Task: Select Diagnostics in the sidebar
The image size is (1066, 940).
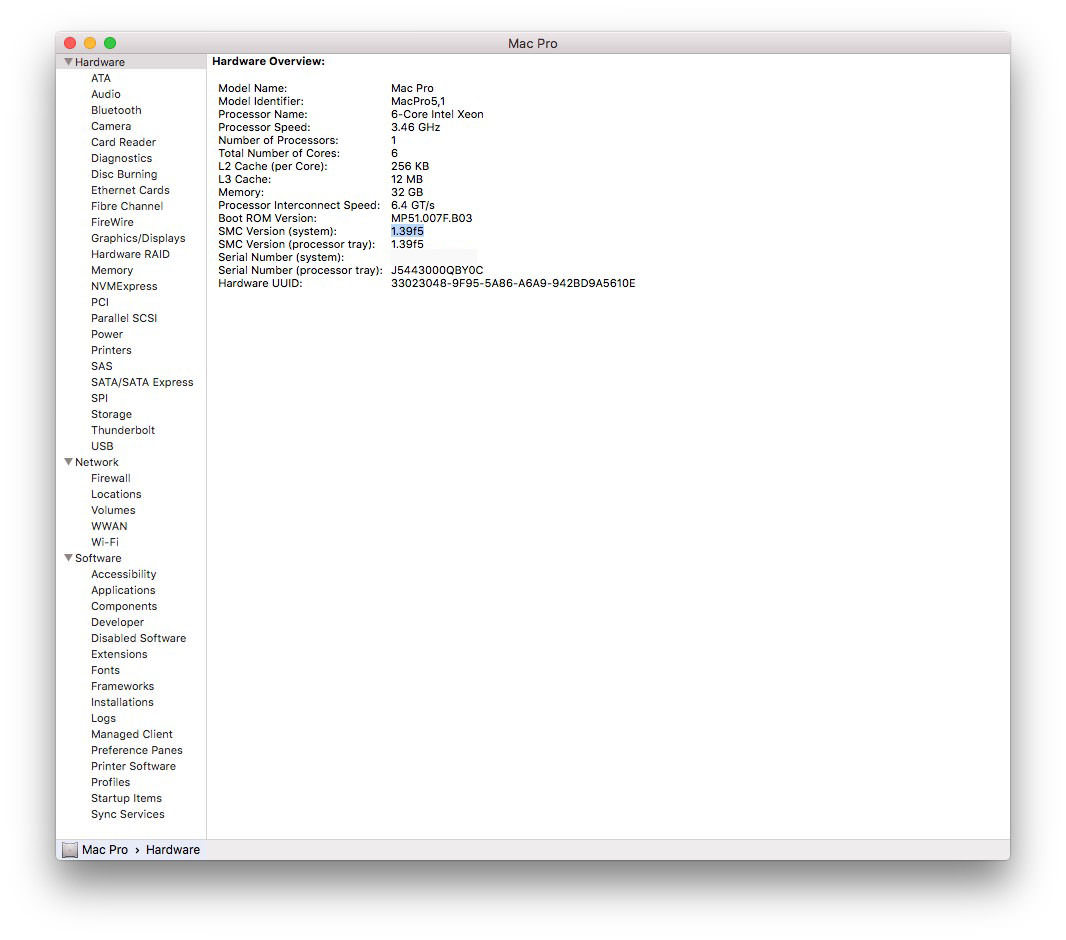Action: tap(121, 158)
